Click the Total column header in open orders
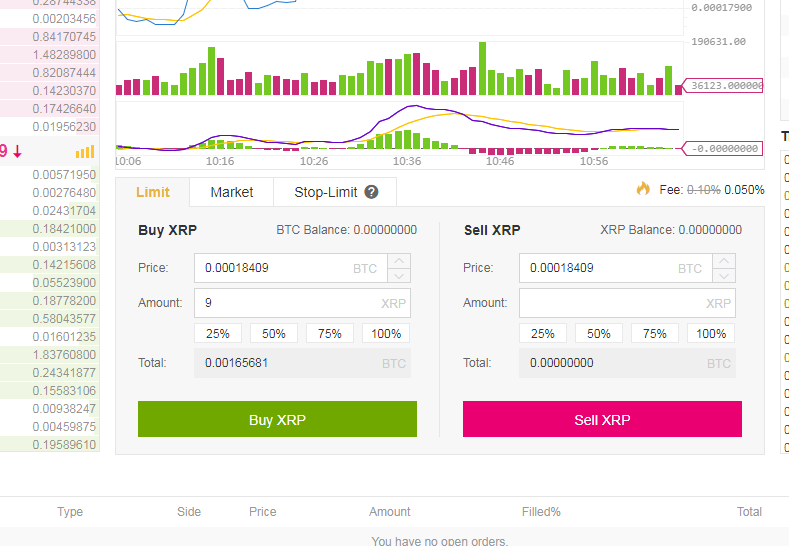This screenshot has height=546, width=789. point(749,512)
